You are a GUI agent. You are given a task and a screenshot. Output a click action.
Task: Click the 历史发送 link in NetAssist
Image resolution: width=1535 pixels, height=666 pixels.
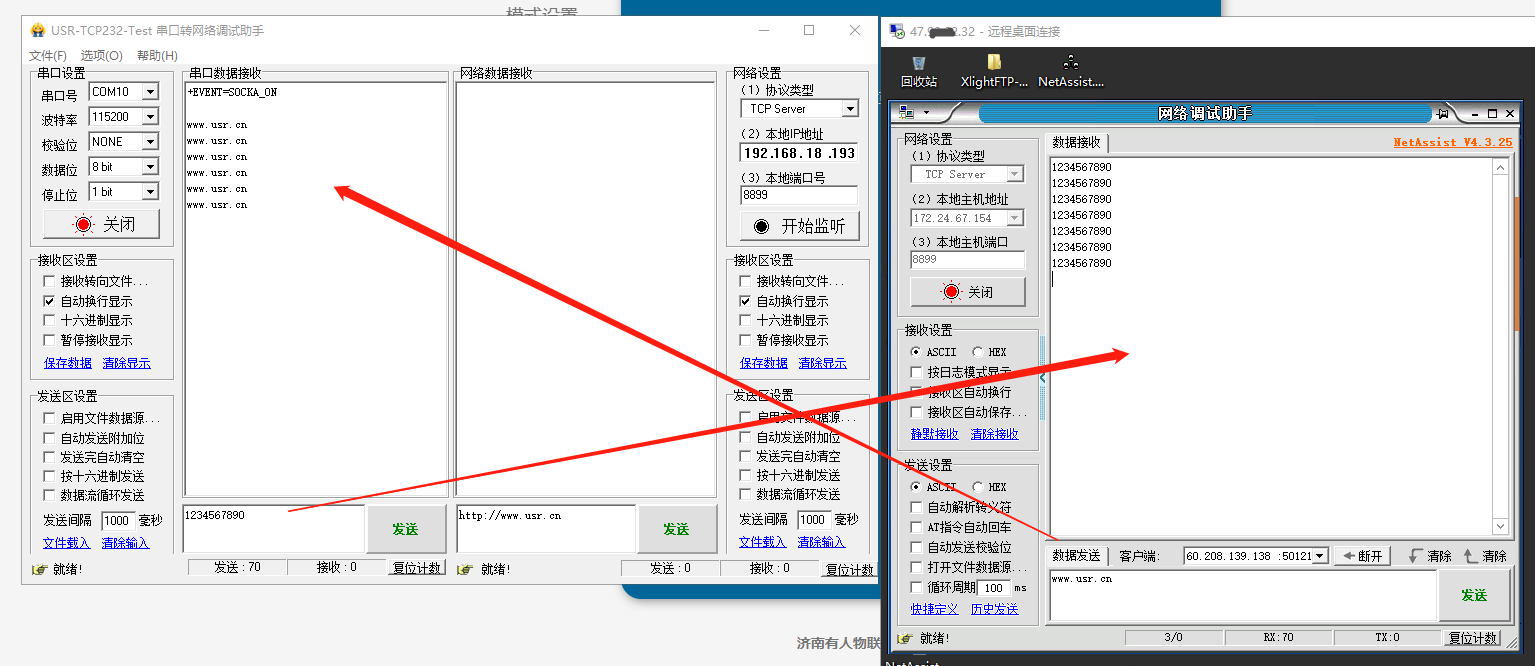[x=994, y=609]
